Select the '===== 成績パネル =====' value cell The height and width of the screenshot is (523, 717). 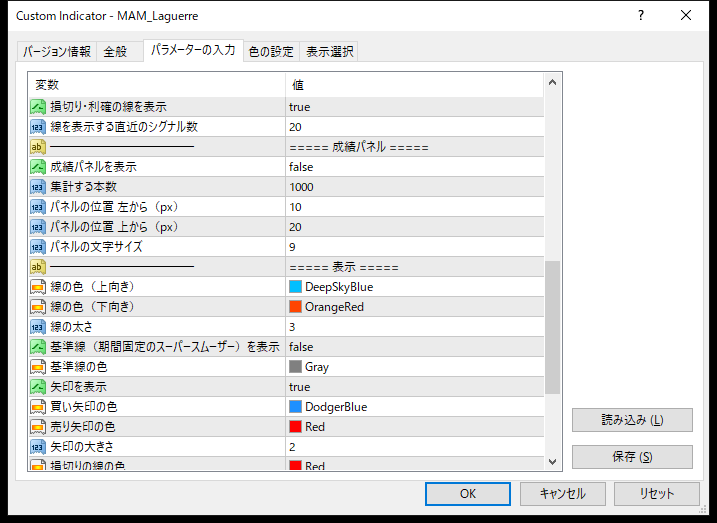[414, 147]
